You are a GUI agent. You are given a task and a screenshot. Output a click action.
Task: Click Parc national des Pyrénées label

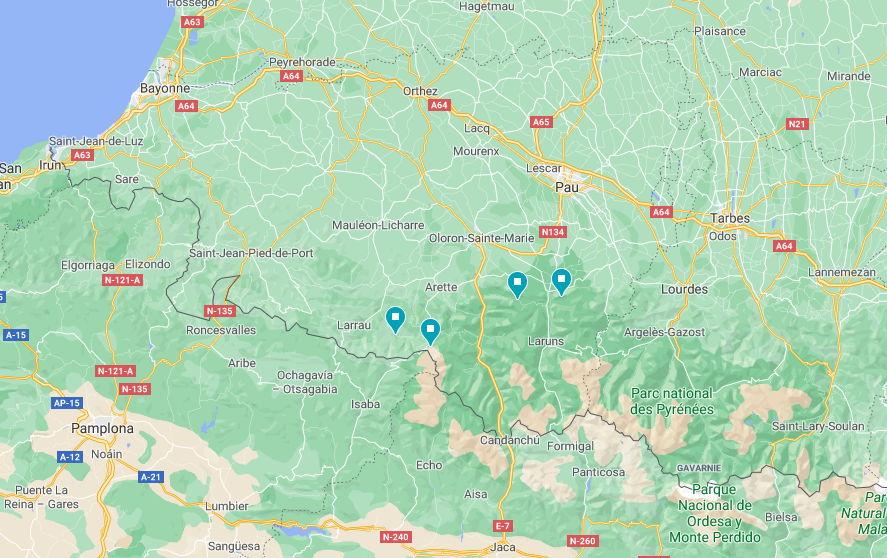(672, 401)
